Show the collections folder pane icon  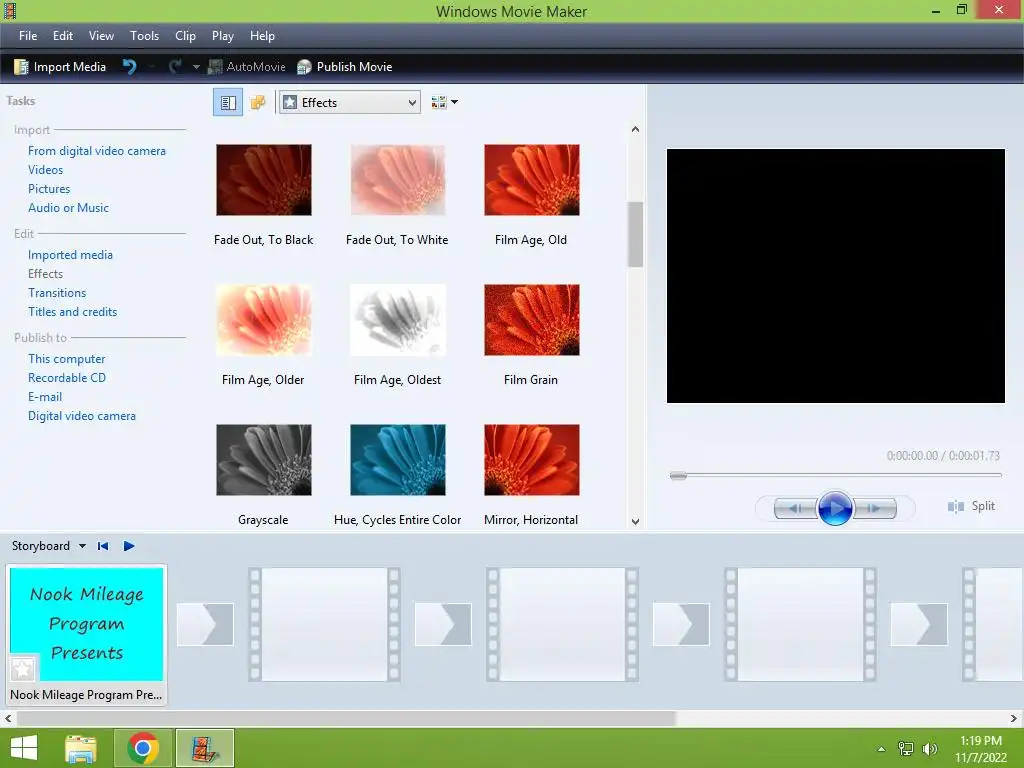coord(258,103)
